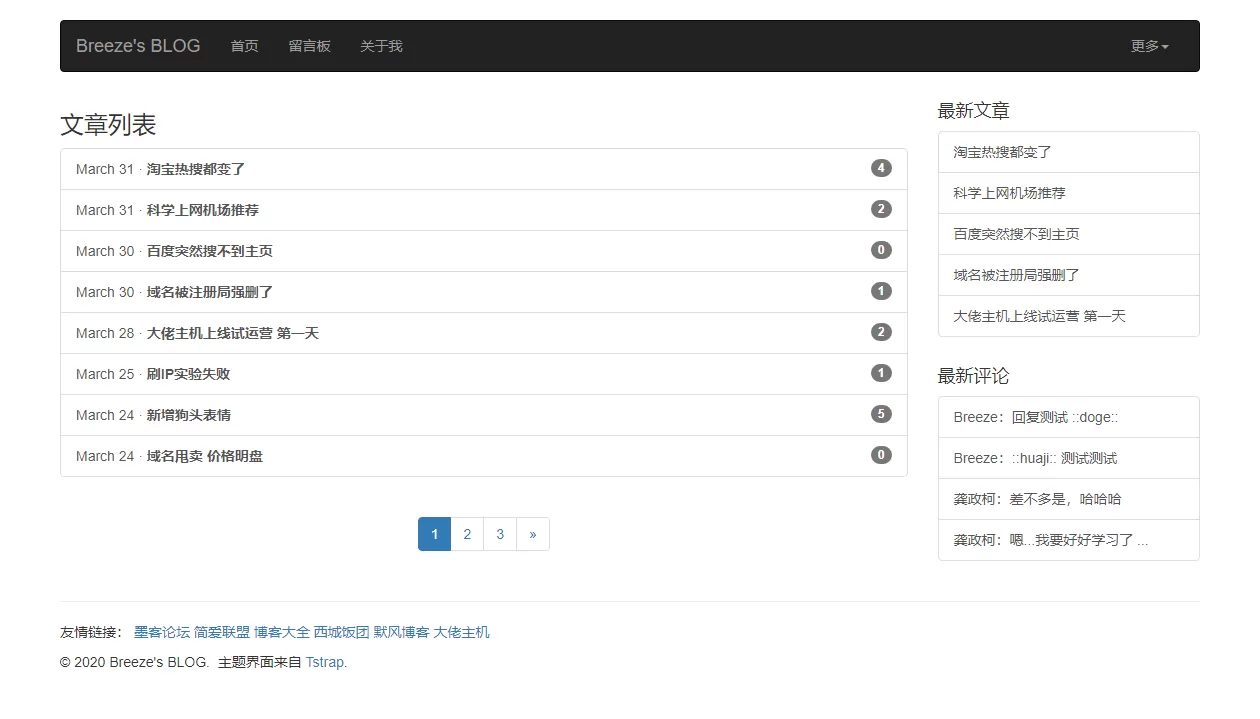
Task: Open the 关于我 nav link
Action: coord(381,46)
